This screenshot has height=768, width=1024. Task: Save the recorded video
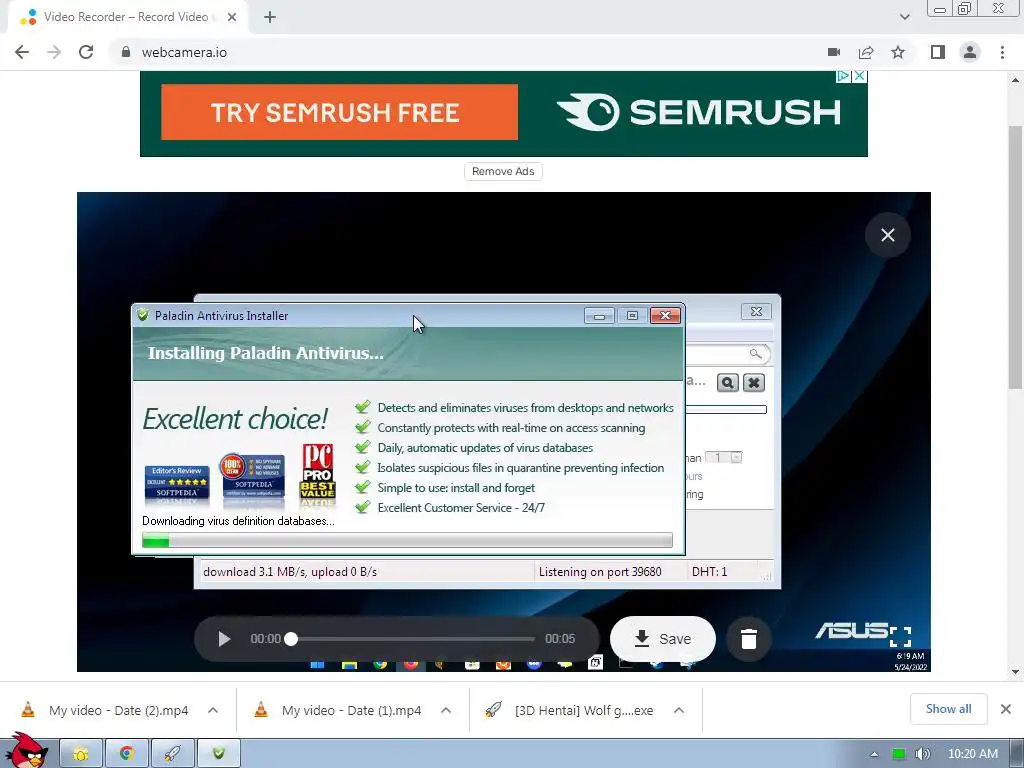pos(663,639)
